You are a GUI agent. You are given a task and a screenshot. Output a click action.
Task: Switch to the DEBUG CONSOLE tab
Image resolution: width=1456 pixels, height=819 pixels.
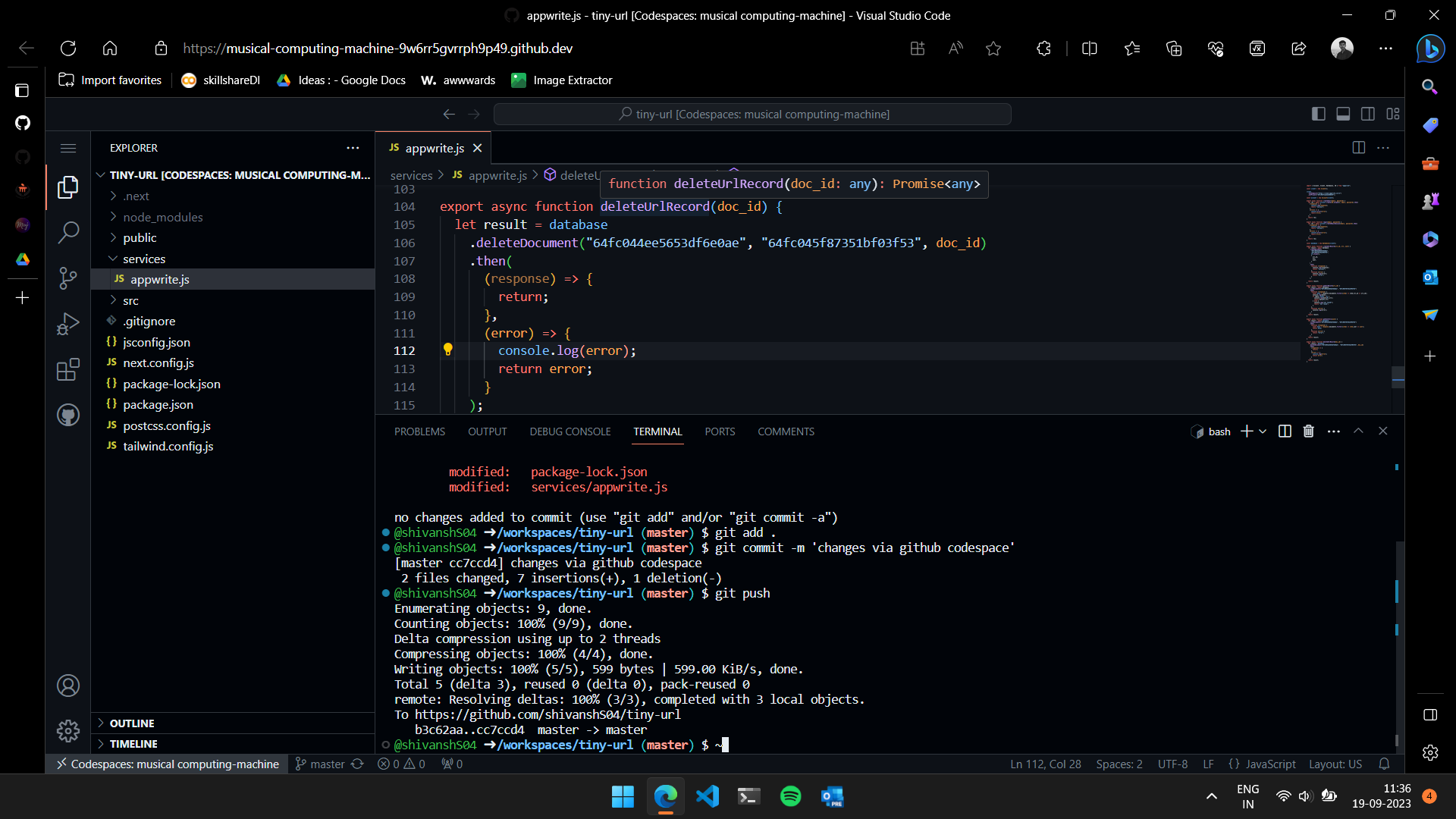[570, 431]
